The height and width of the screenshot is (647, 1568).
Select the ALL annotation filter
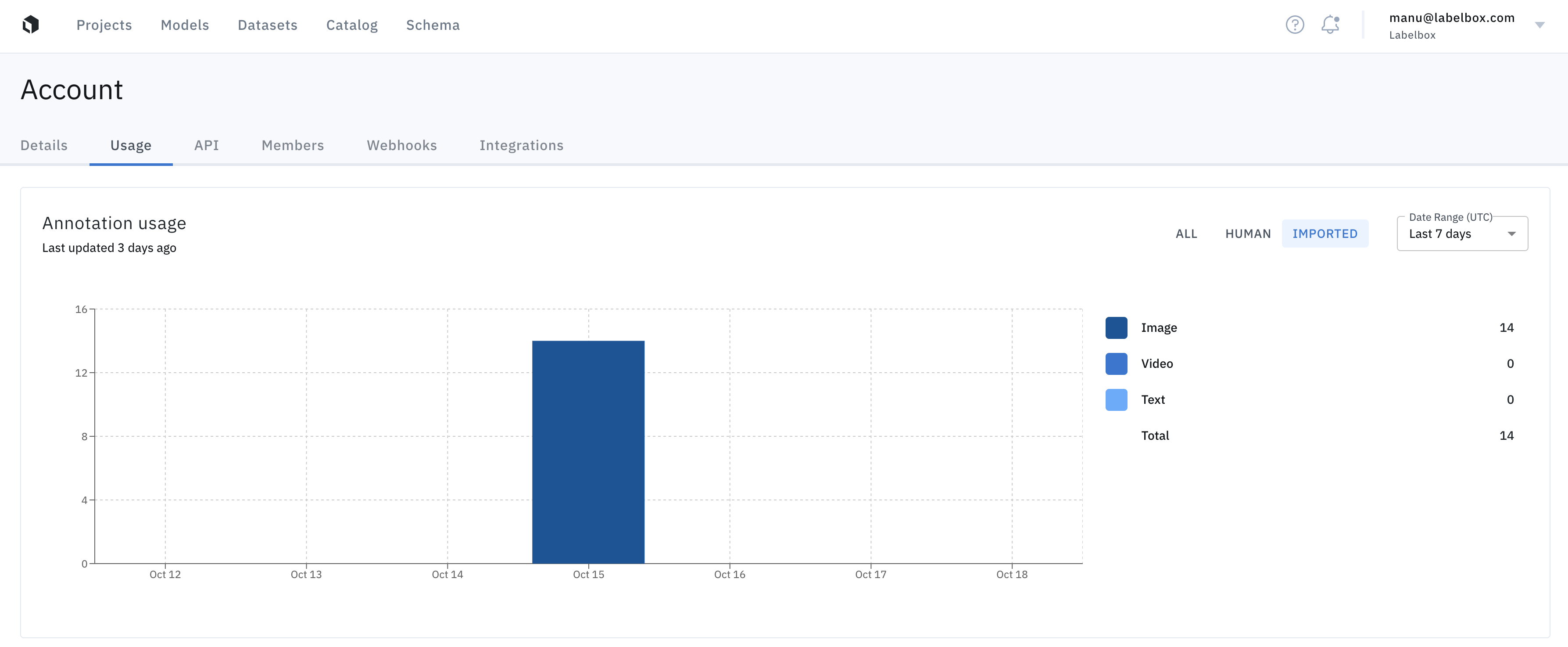(1186, 234)
